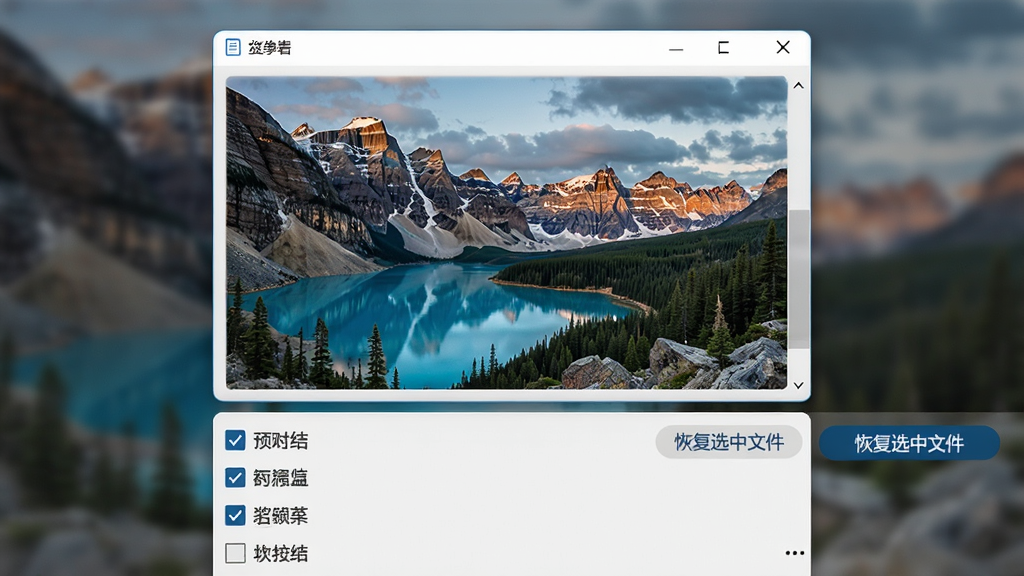
Task: Uncheck the third checked box in the list
Action: pyautogui.click(x=235, y=515)
